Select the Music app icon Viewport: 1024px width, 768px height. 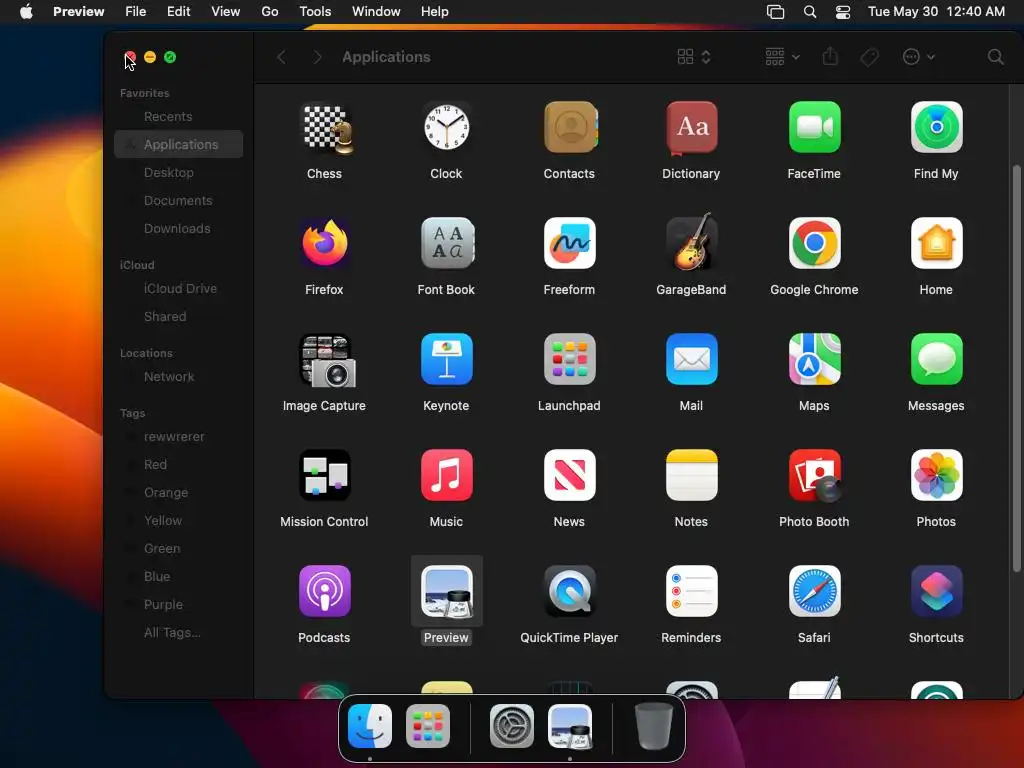pos(446,475)
